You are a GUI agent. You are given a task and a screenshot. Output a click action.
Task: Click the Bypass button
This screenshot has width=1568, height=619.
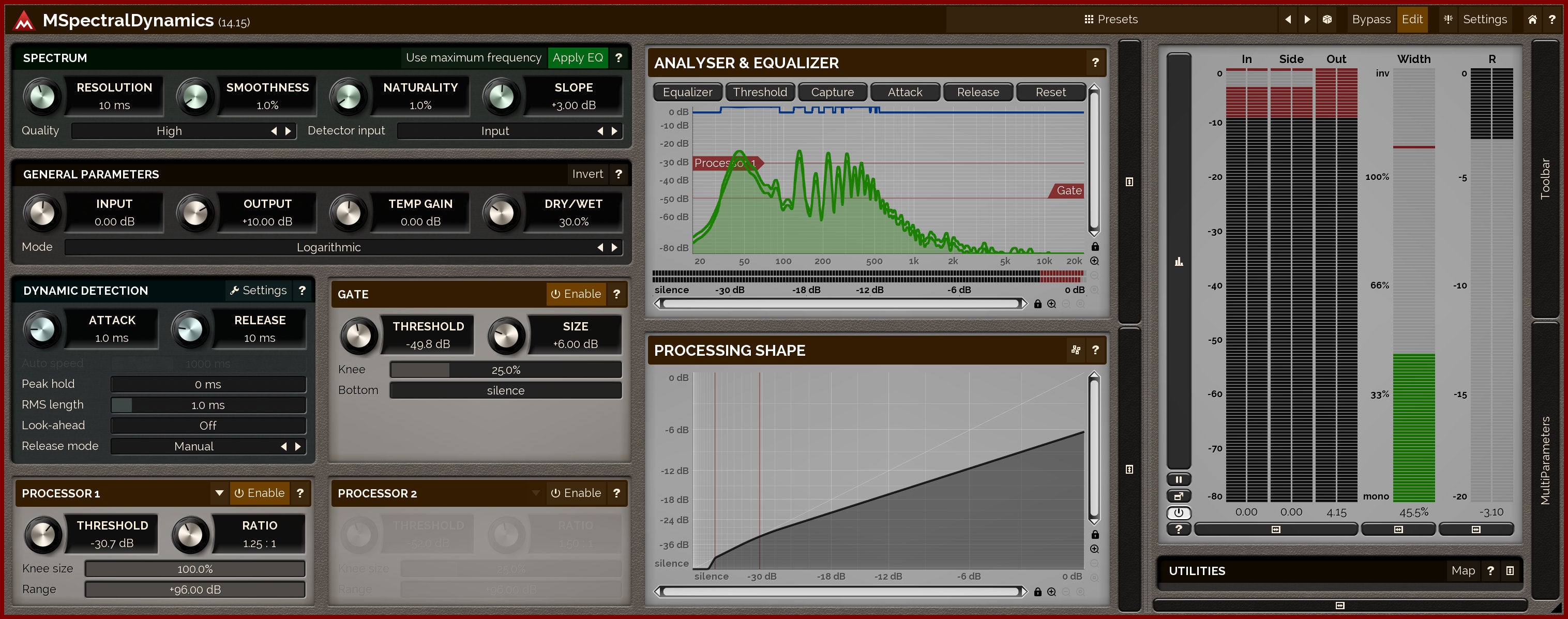[x=1371, y=20]
